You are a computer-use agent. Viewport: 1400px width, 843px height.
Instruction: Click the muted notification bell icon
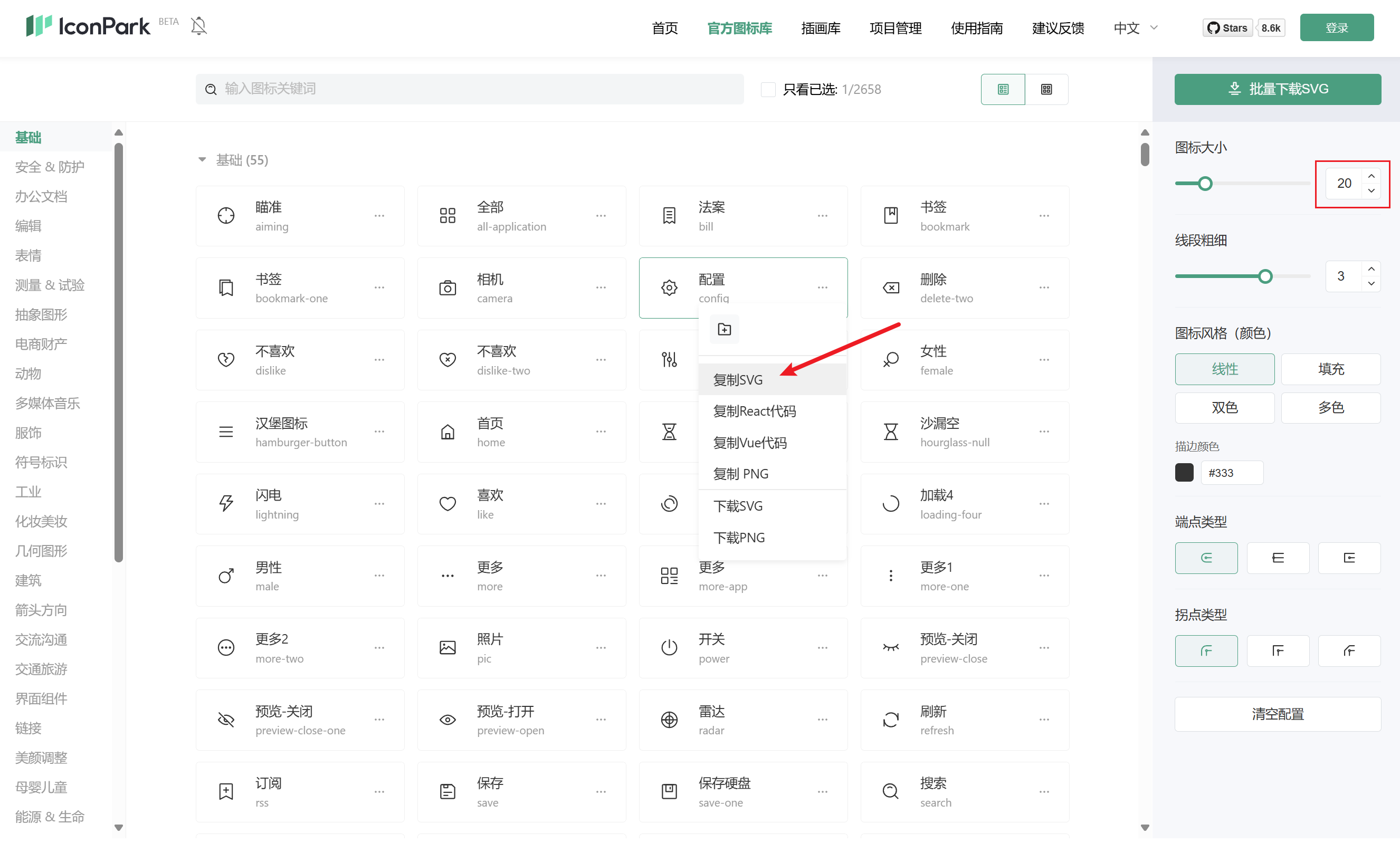pos(198,26)
